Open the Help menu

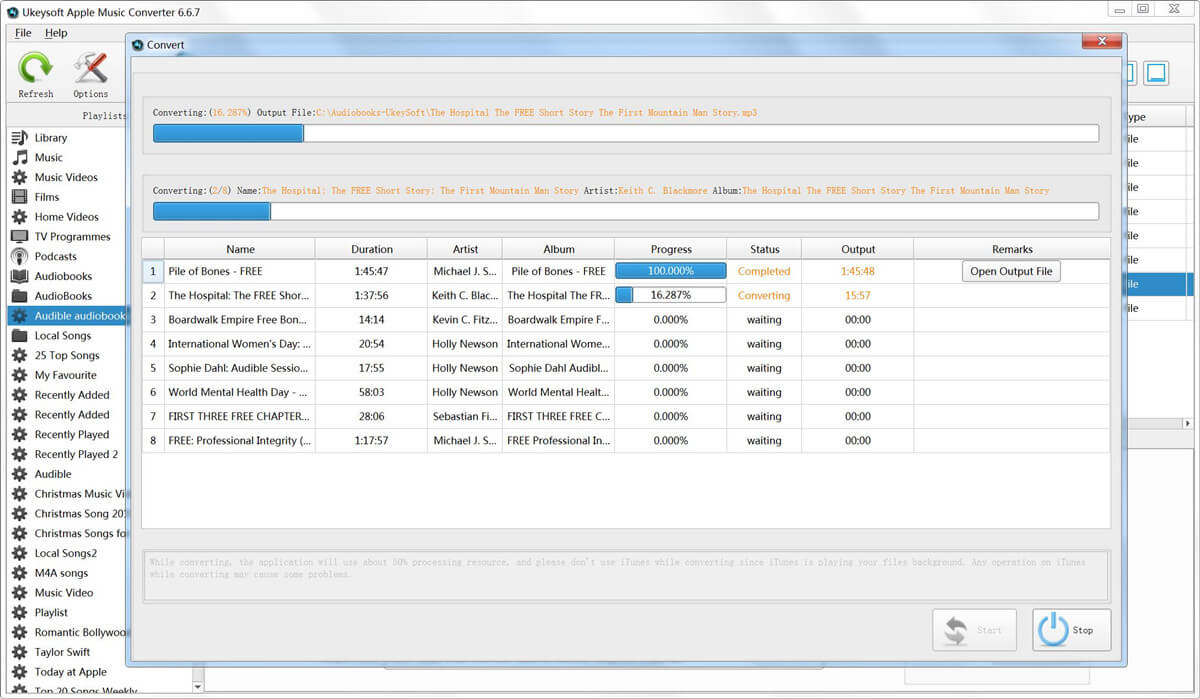click(56, 33)
